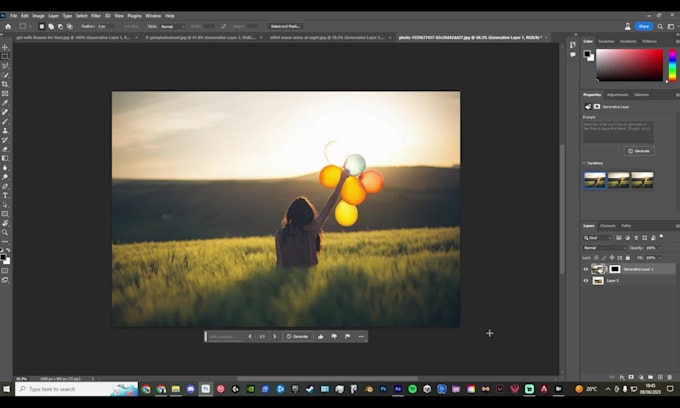This screenshot has width=680, height=408.
Task: Hide the Generative Layer 1 layer
Action: (586, 269)
